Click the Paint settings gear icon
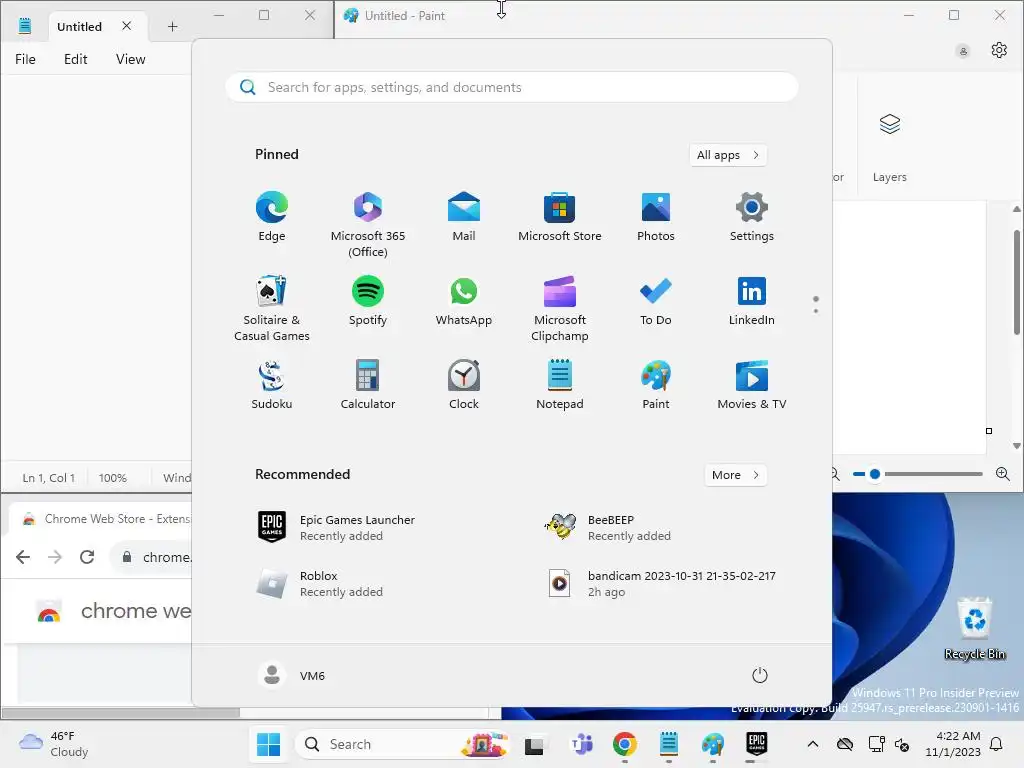This screenshot has height=768, width=1024. [999, 50]
